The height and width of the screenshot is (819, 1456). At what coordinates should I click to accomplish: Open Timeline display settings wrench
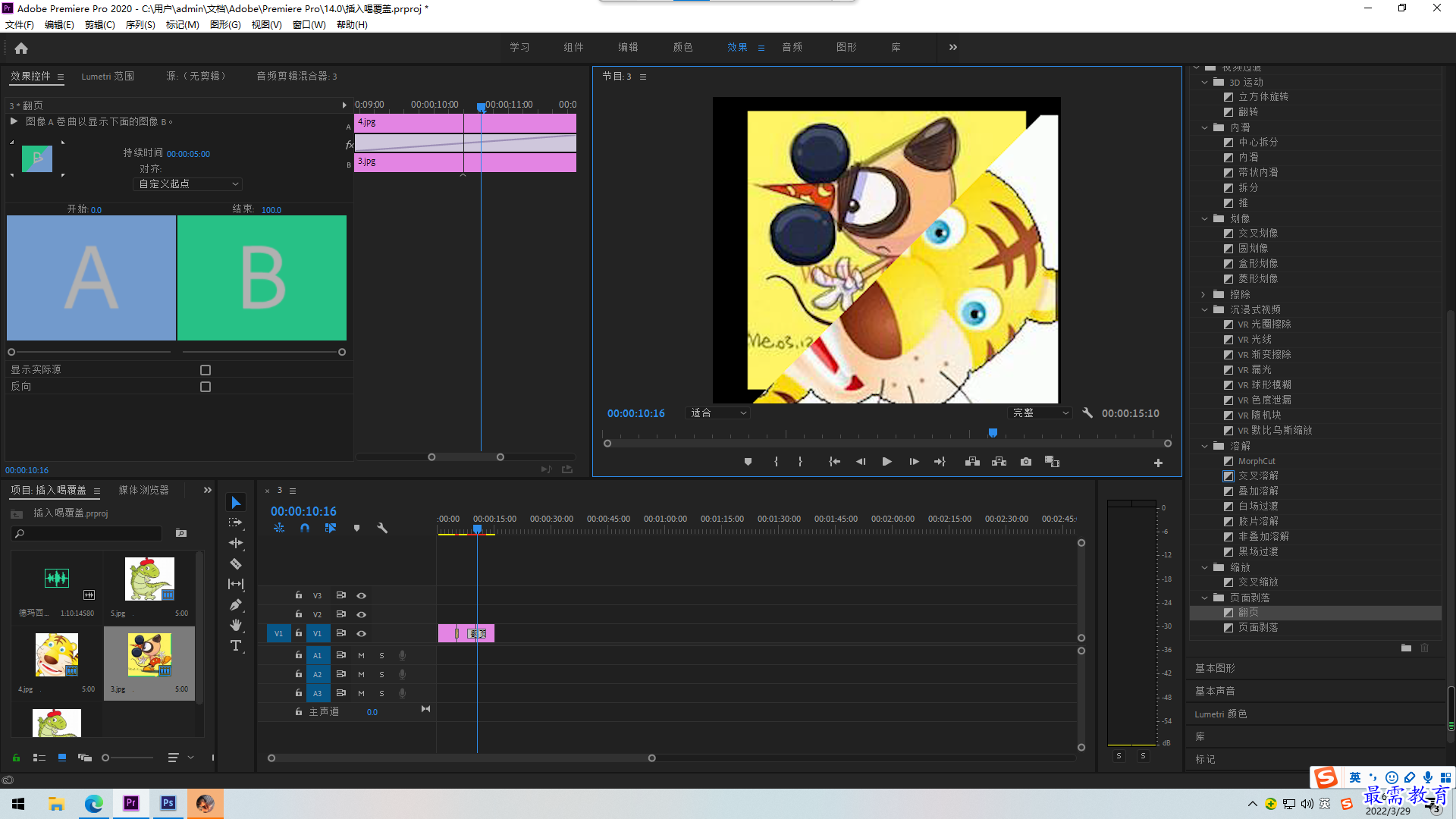382,529
